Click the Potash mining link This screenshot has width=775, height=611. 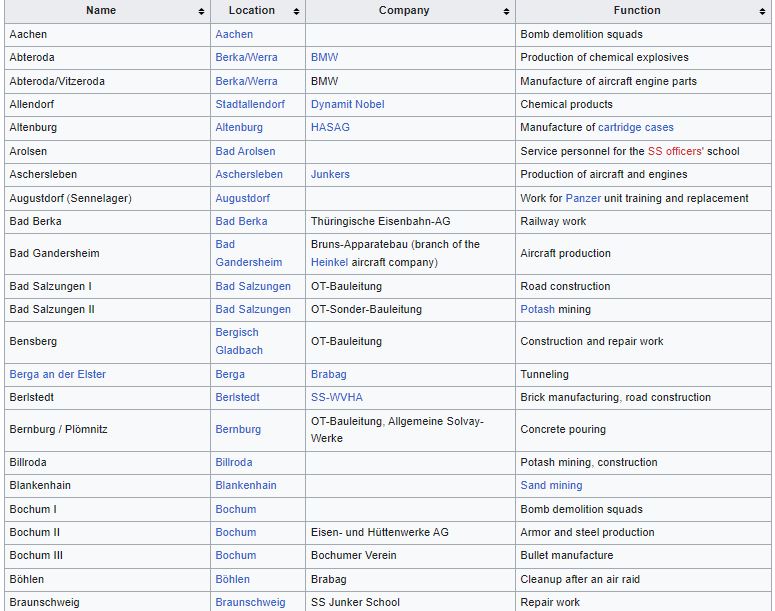pyautogui.click(x=537, y=309)
